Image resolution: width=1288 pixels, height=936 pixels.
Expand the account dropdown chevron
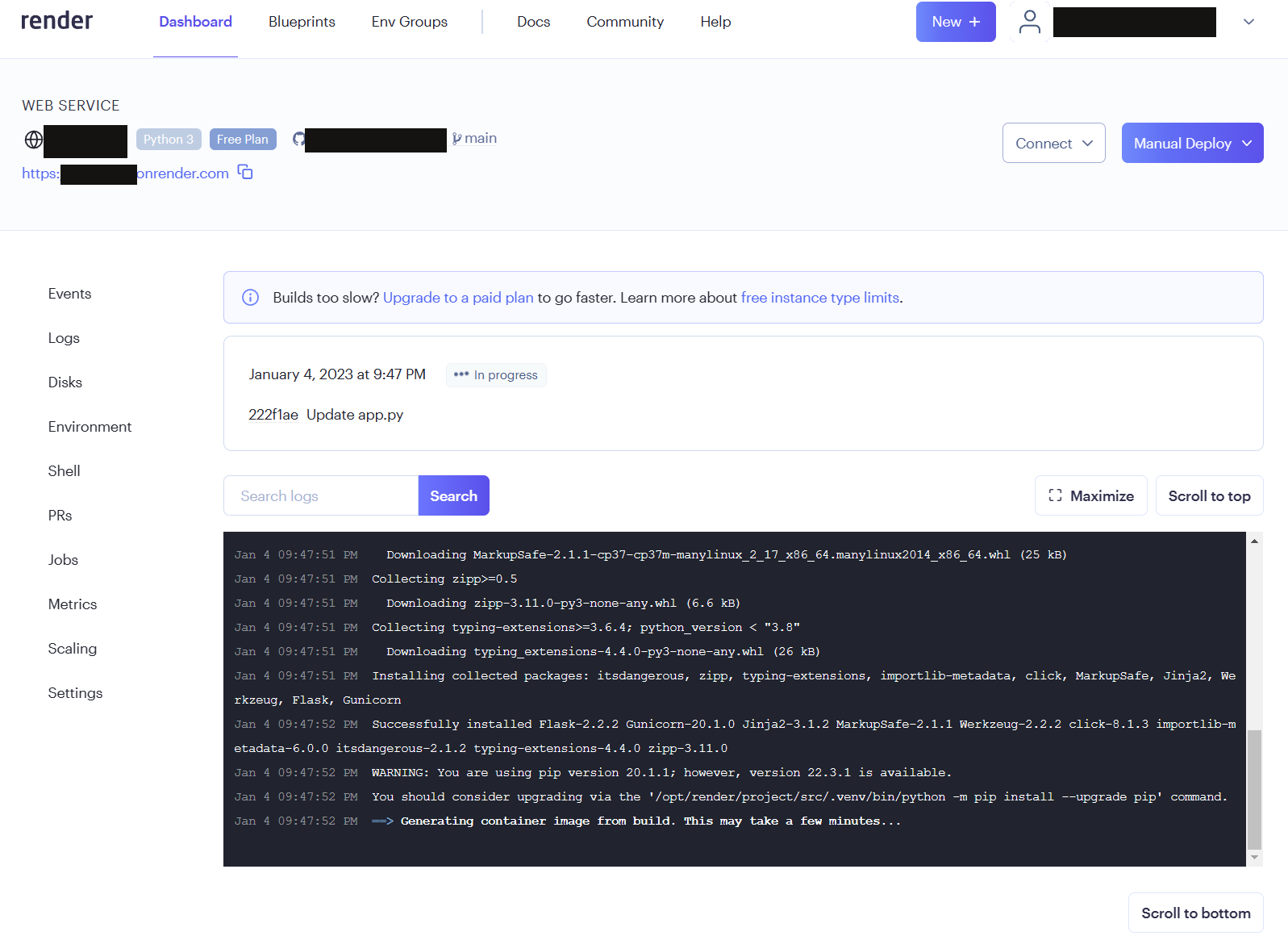[x=1248, y=22]
